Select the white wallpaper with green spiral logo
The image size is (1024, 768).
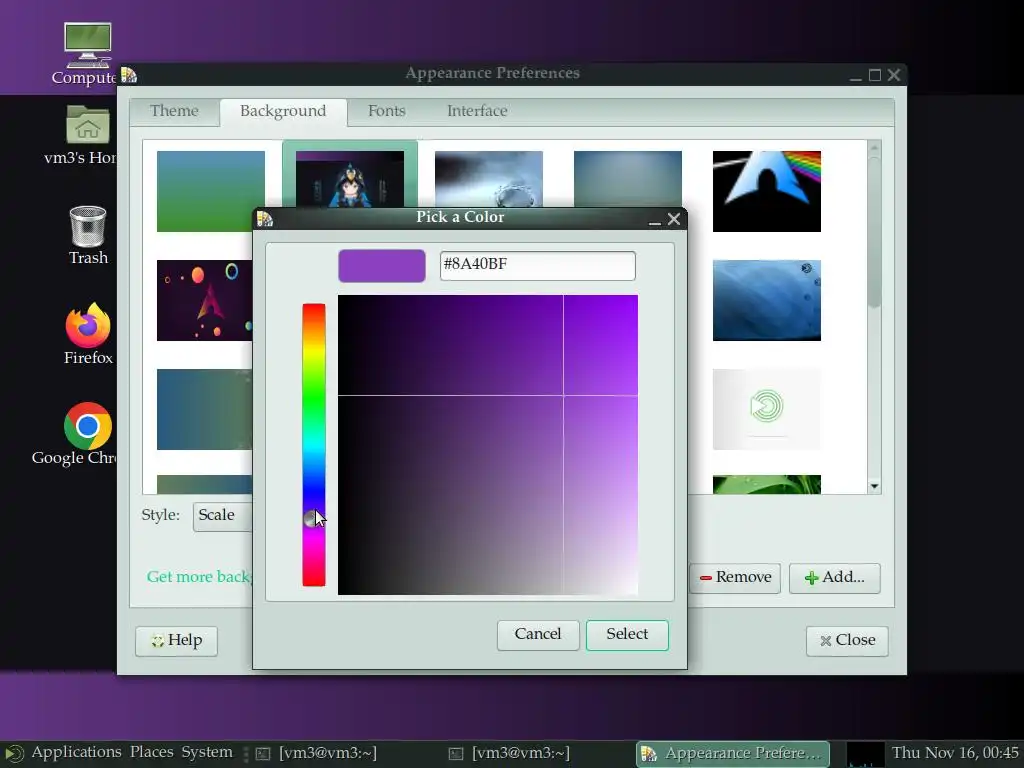point(767,409)
